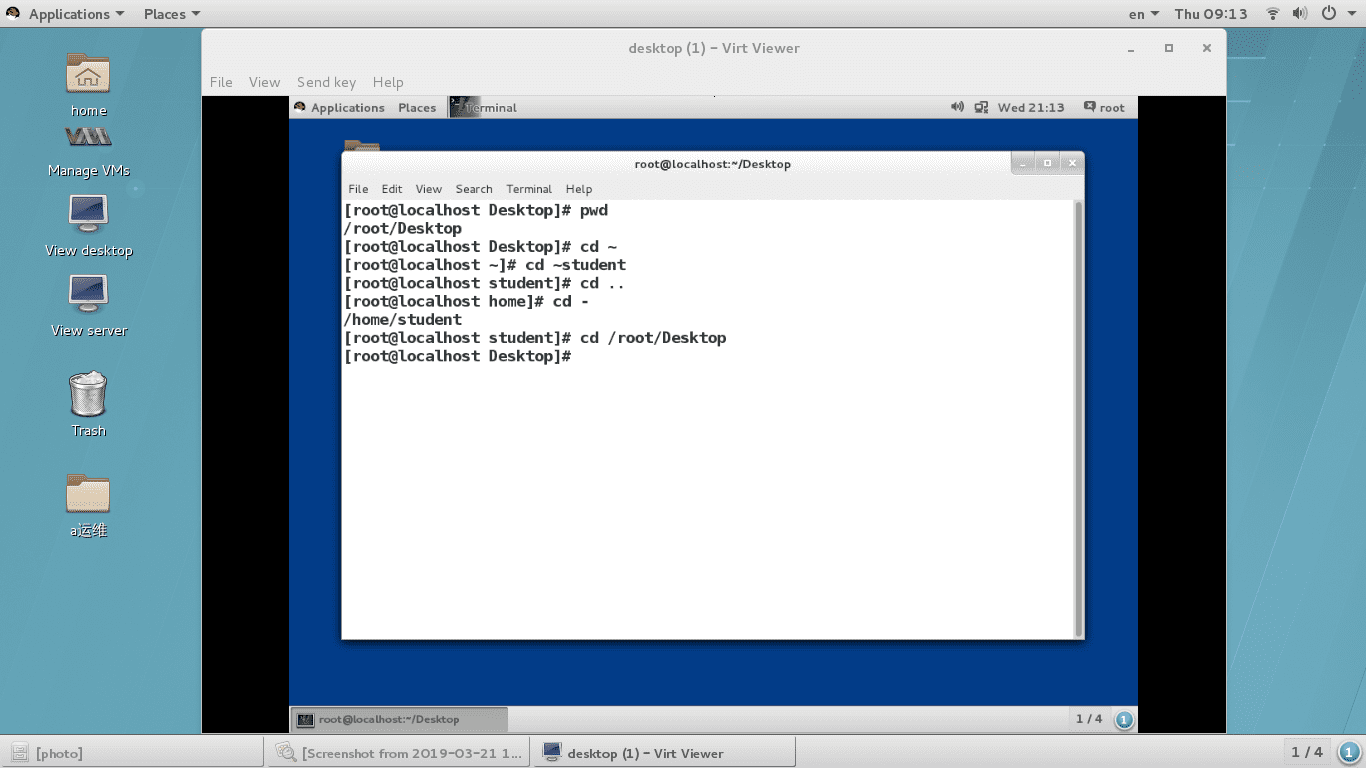Open the terminal window's Help menu
This screenshot has height=768, width=1366.
click(579, 189)
